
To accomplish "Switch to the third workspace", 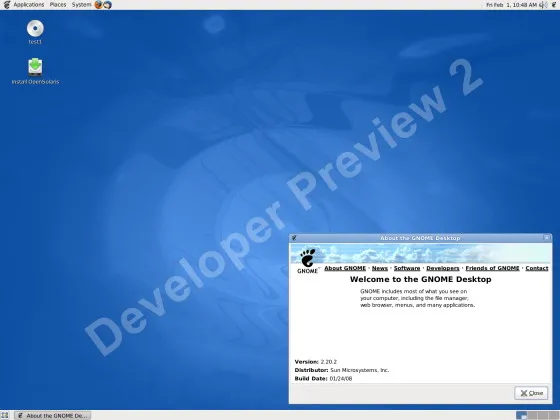I will click(543, 415).
